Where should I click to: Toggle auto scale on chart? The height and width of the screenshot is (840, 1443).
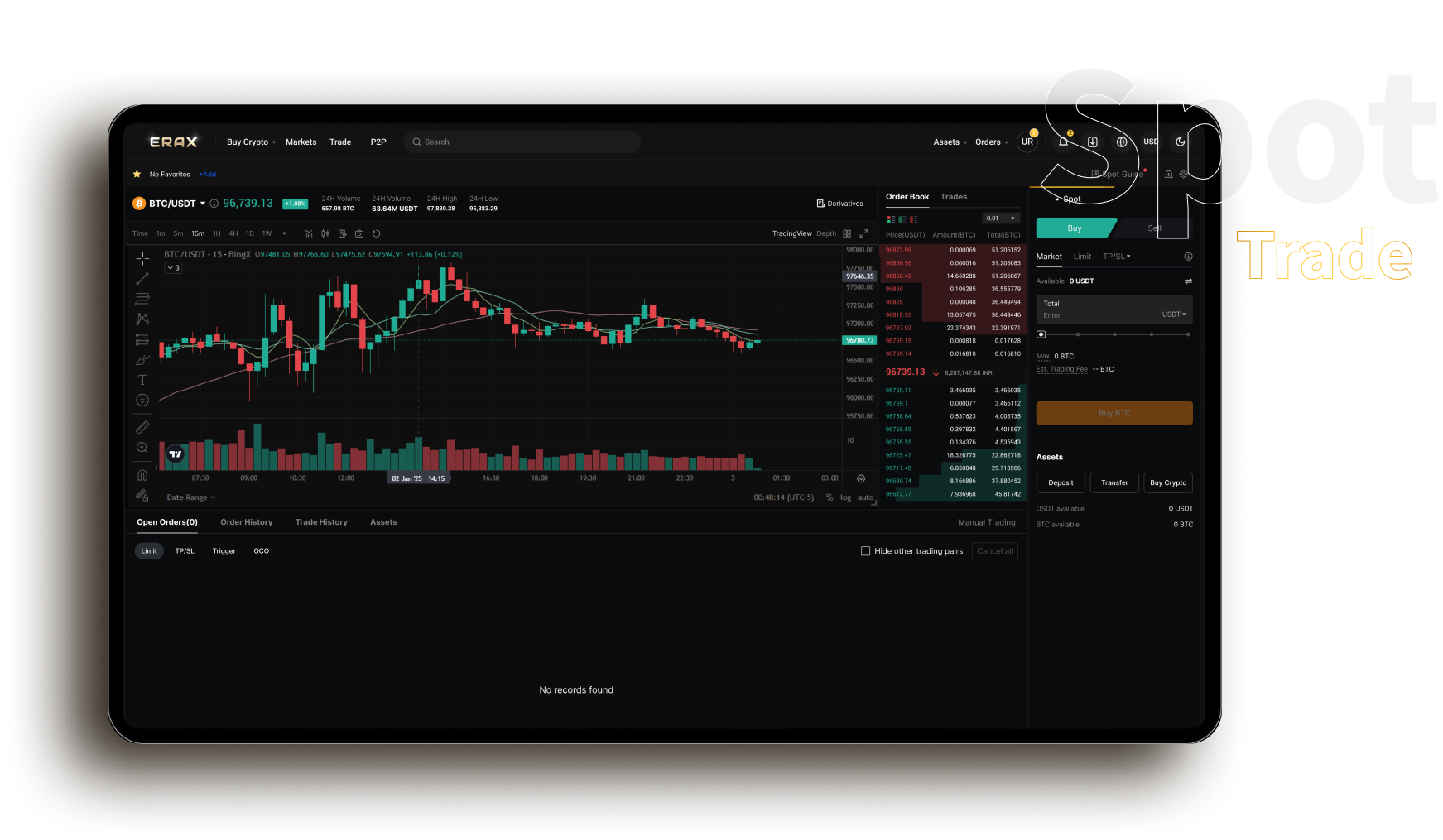coord(865,497)
